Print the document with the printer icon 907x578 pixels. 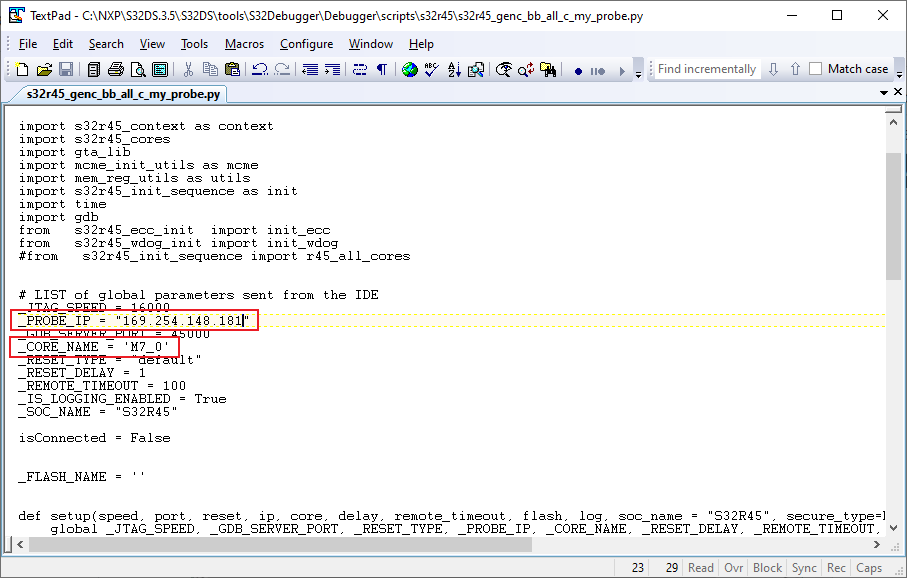coord(116,70)
